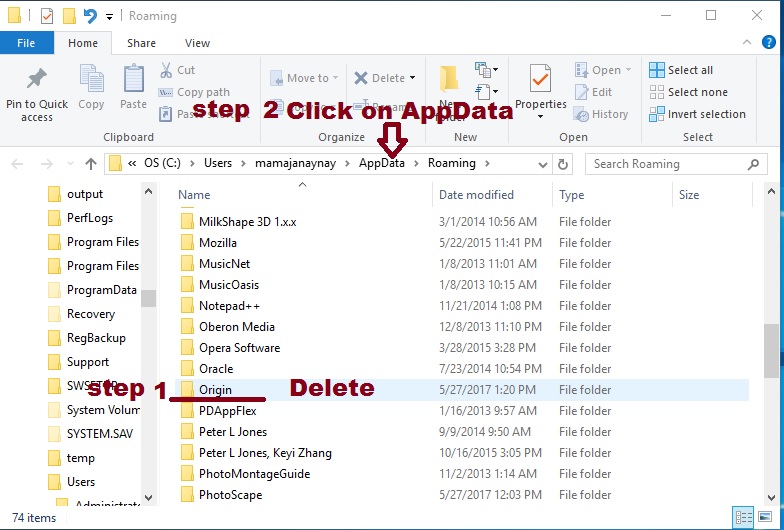Click the Edit button in ribbon
The height and width of the screenshot is (530, 784).
[594, 92]
